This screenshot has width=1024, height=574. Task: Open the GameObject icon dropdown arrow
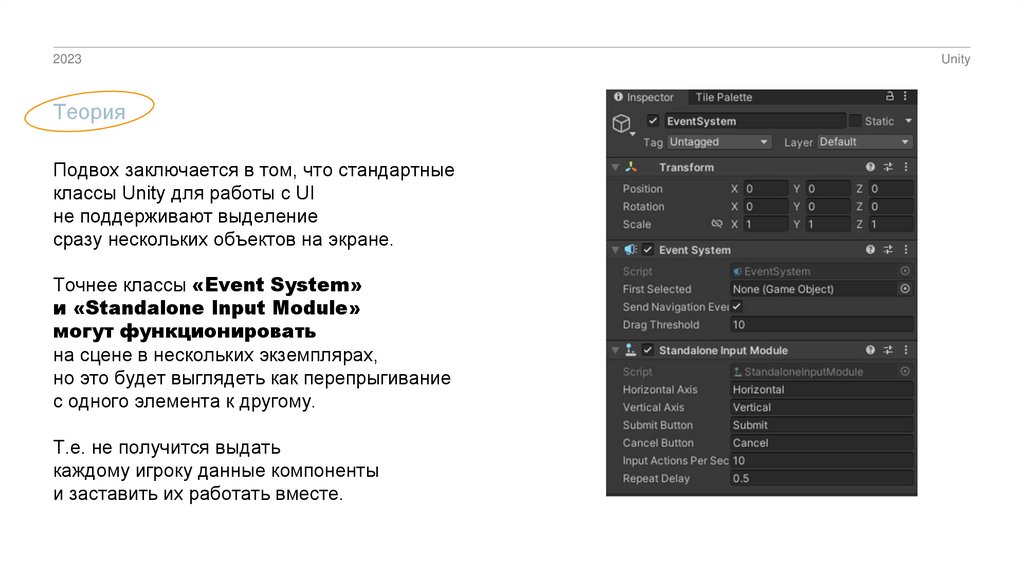pyautogui.click(x=632, y=134)
